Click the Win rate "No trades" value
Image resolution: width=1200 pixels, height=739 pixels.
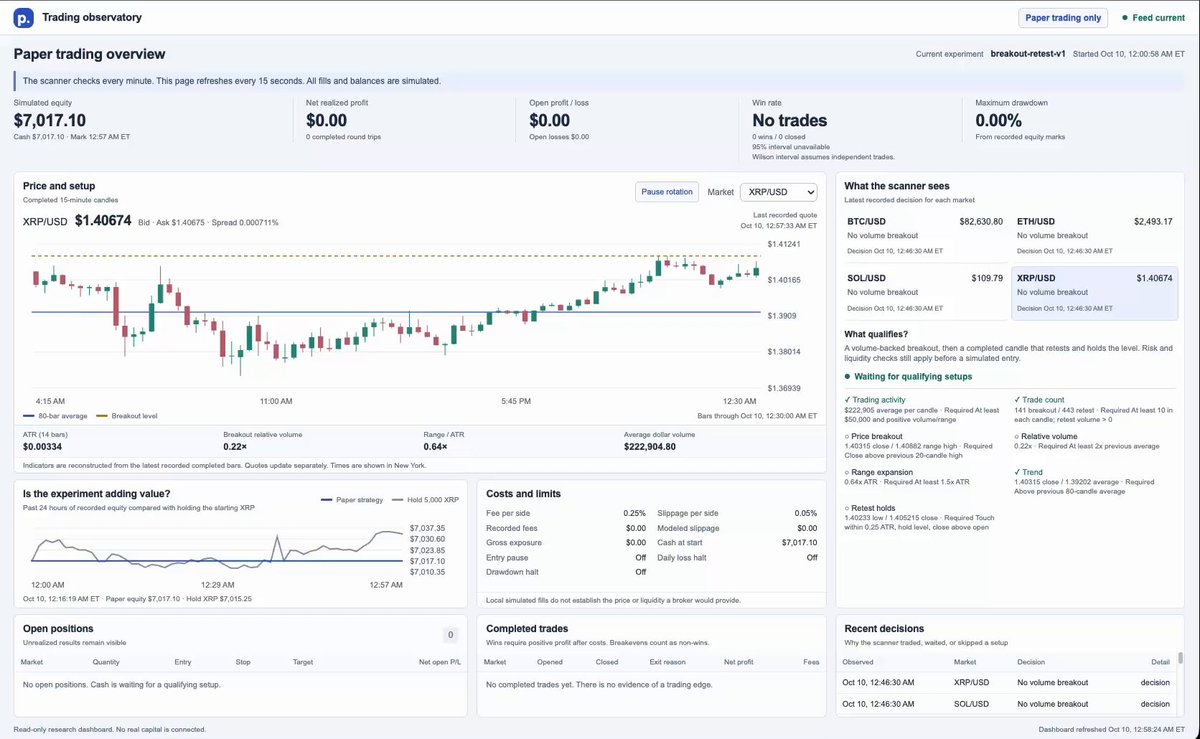[x=790, y=121]
